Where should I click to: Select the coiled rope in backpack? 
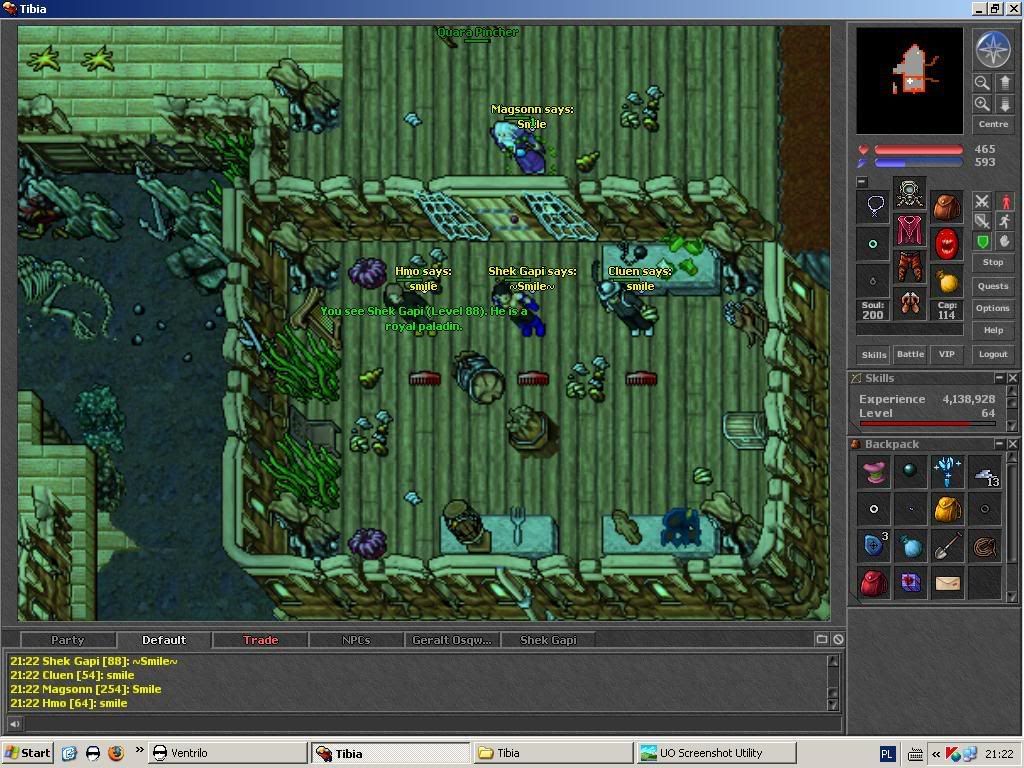tap(984, 545)
